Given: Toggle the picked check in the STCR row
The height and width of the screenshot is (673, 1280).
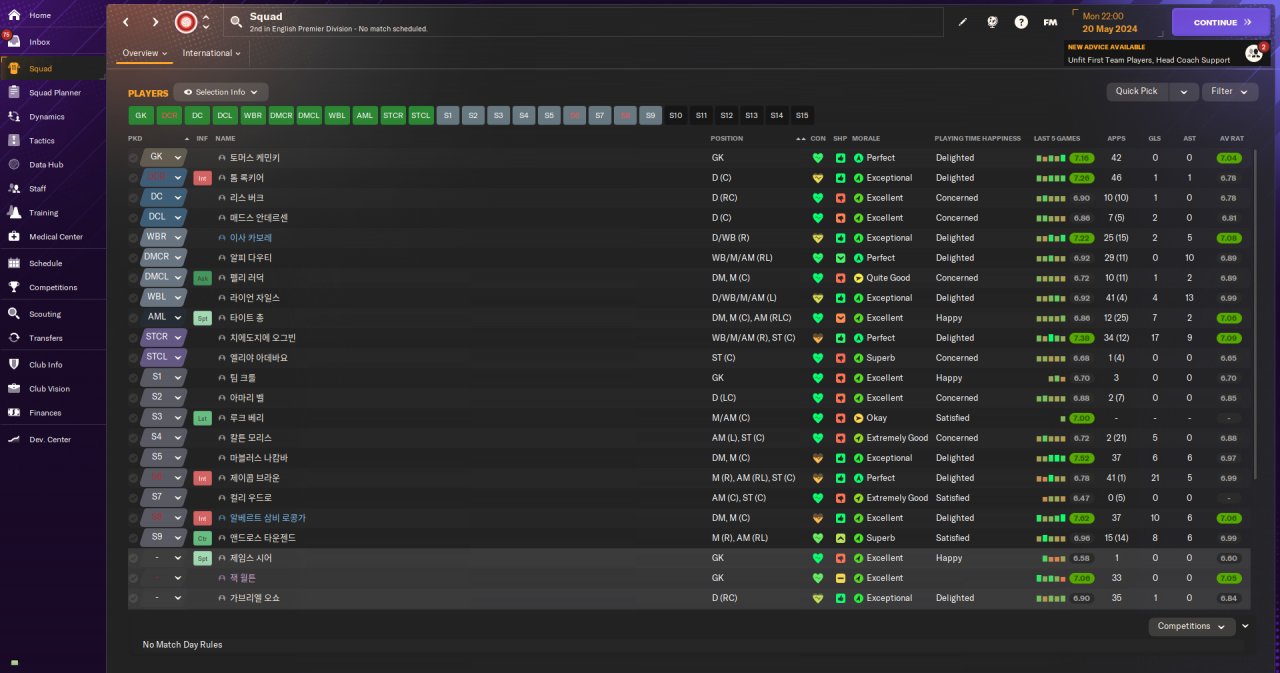Looking at the screenshot, I should [x=134, y=338].
